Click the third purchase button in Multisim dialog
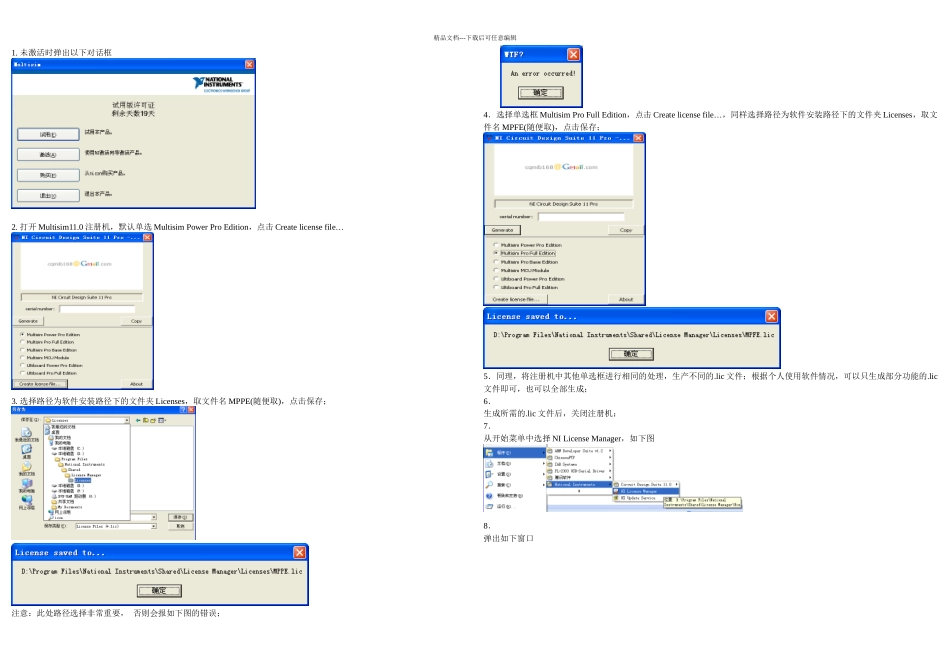The height and width of the screenshot is (672, 950). pyautogui.click(x=48, y=175)
